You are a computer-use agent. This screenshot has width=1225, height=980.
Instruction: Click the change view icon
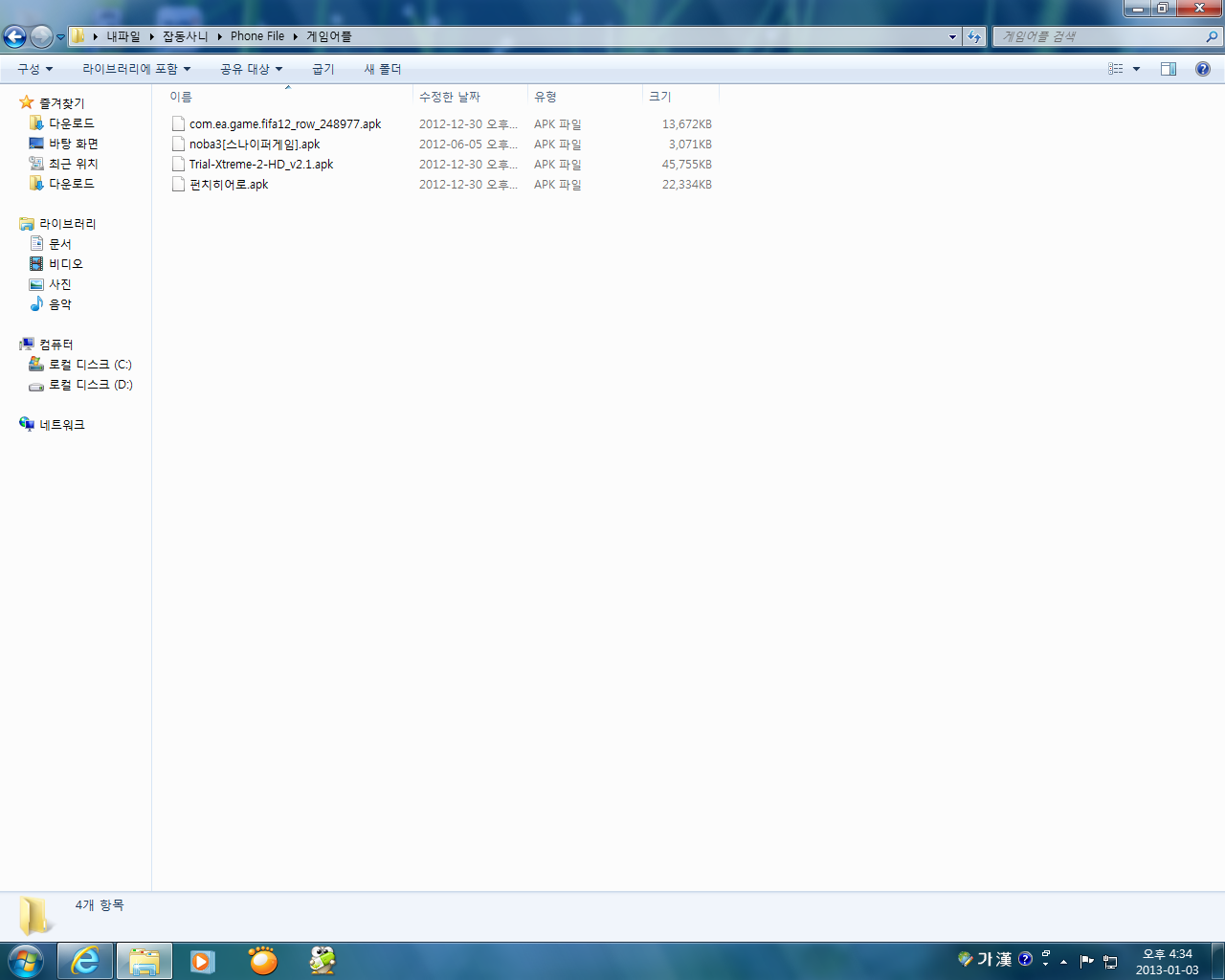[1116, 69]
